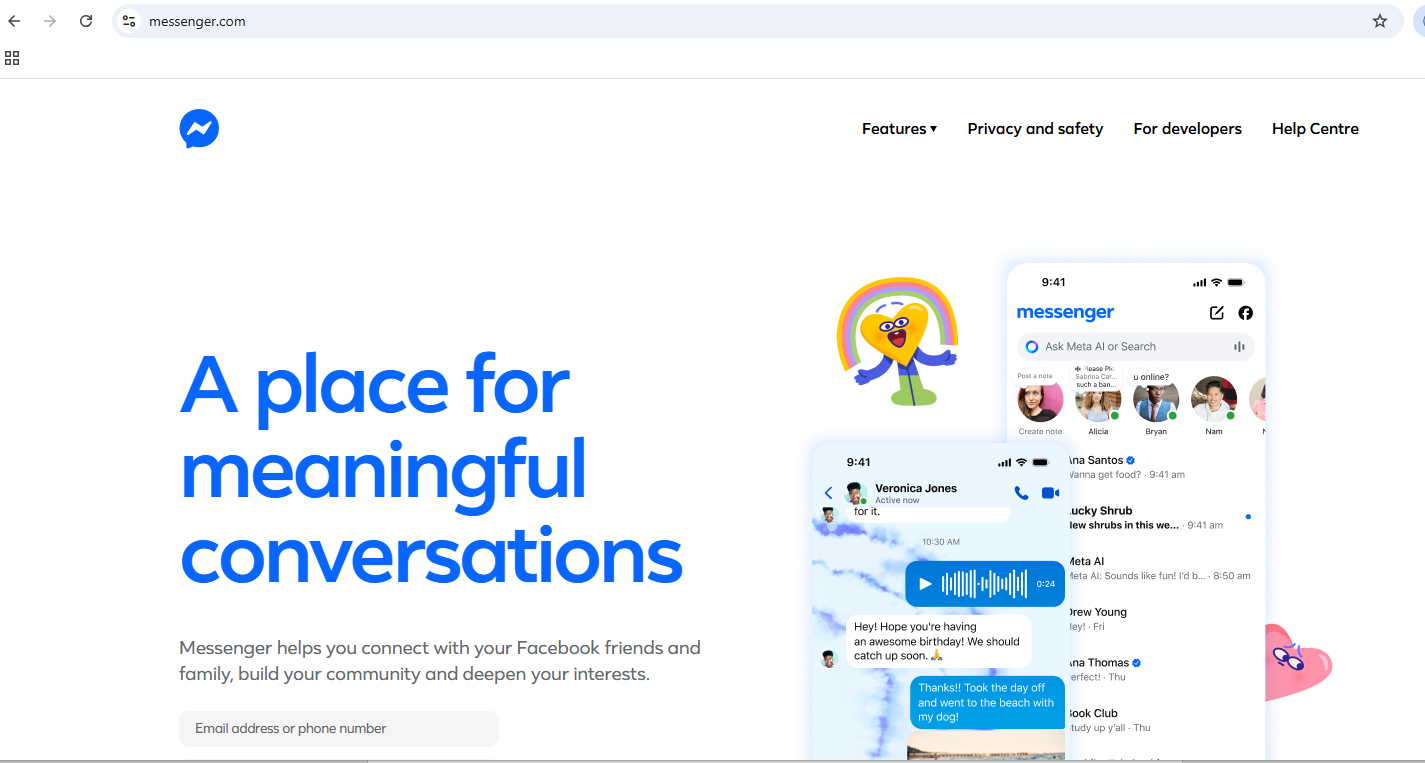Play the voice message audio clip
Image resolution: width=1425 pixels, height=763 pixels.
(x=926, y=584)
